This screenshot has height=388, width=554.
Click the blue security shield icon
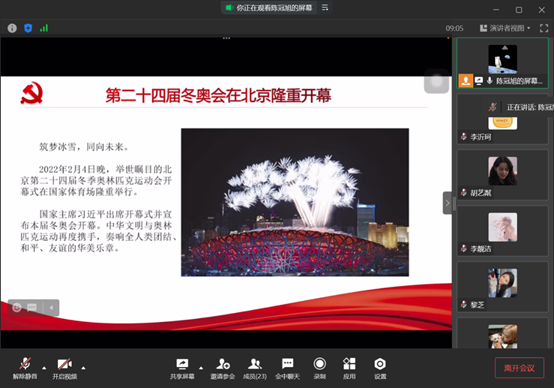tap(28, 28)
